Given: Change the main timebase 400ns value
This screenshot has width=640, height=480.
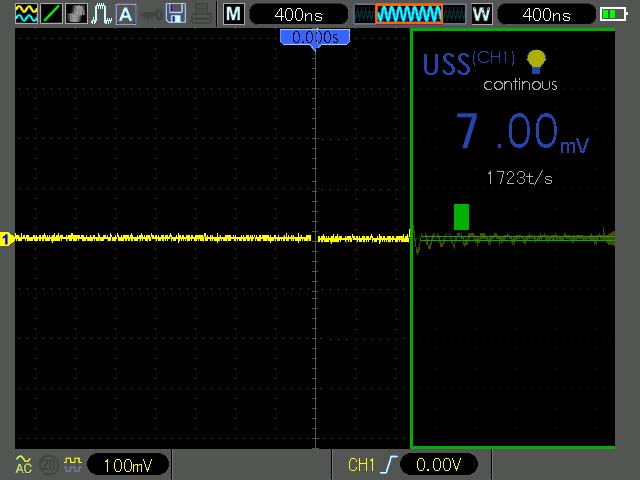Looking at the screenshot, I should (x=298, y=15).
